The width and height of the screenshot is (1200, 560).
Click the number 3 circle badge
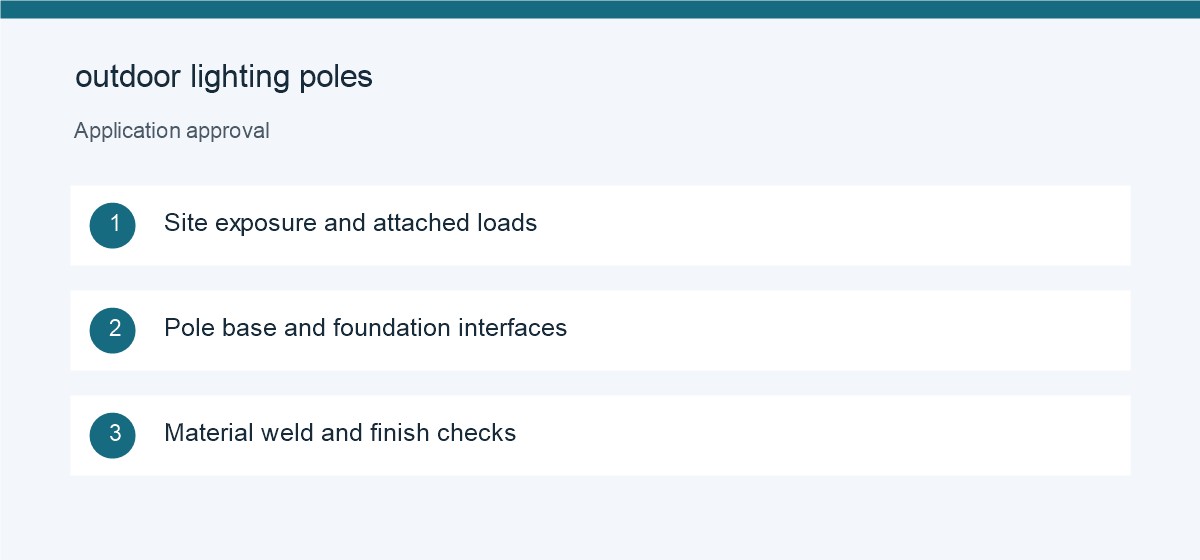(x=112, y=435)
